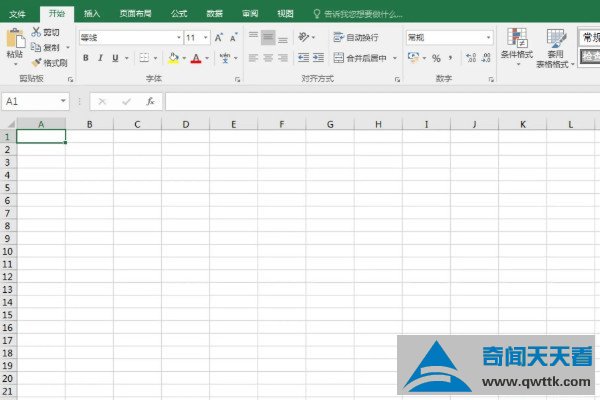The width and height of the screenshot is (600, 400).
Task: Toggle Bold formatting
Action: pos(86,58)
